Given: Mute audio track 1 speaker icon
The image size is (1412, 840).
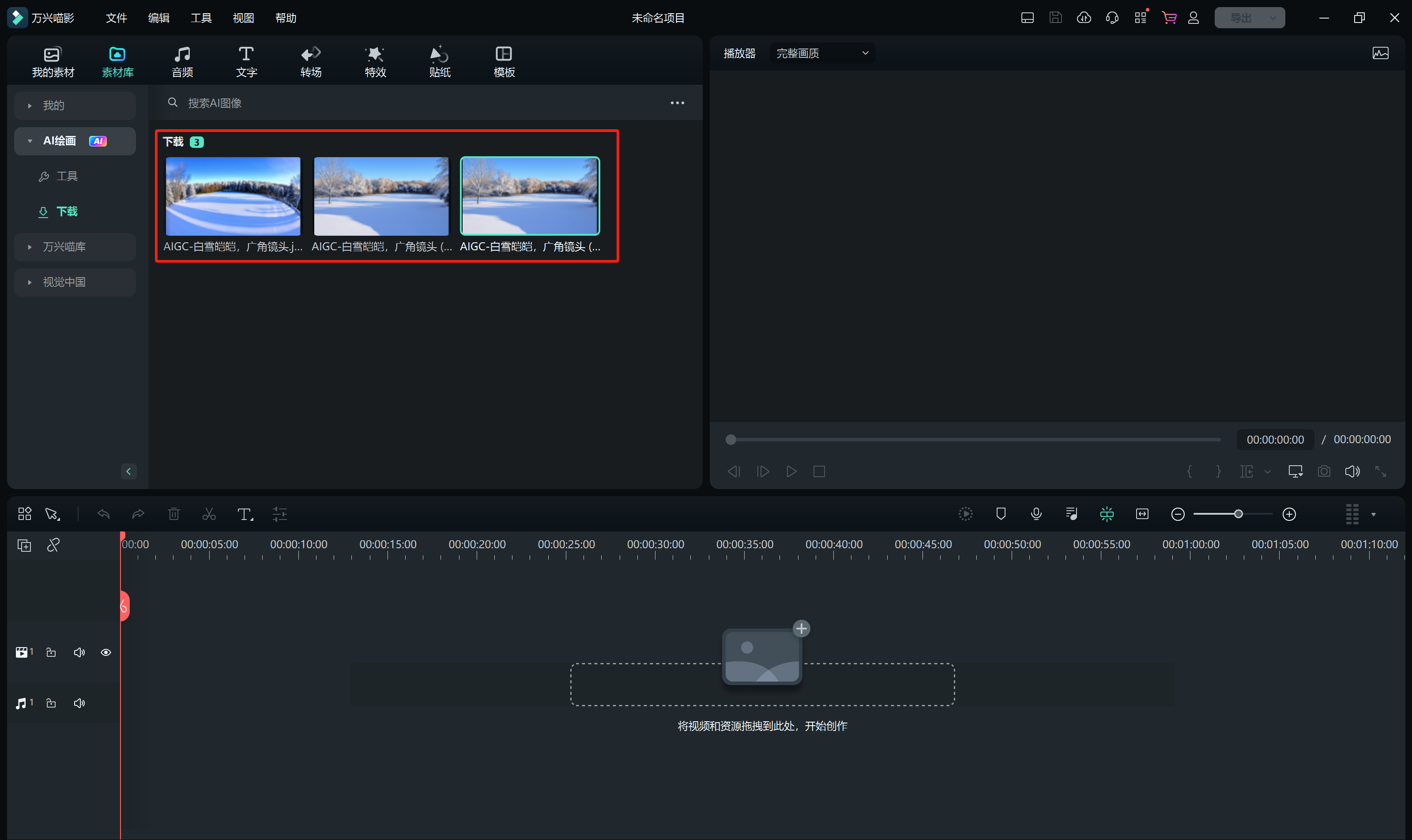Looking at the screenshot, I should click(79, 702).
